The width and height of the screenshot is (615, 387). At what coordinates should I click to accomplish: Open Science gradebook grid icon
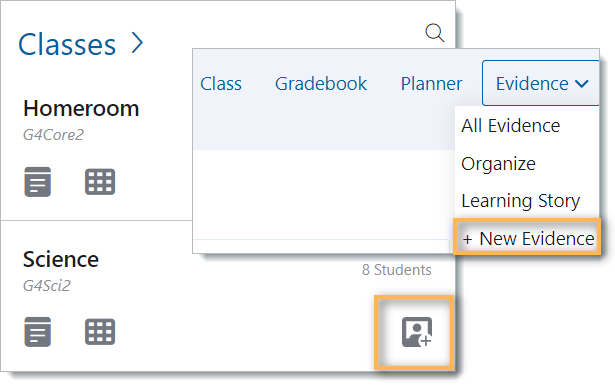click(x=100, y=332)
